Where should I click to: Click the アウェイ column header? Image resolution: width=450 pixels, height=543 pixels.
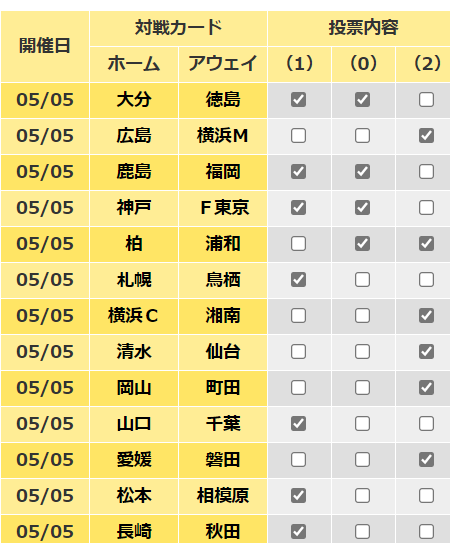[223, 64]
